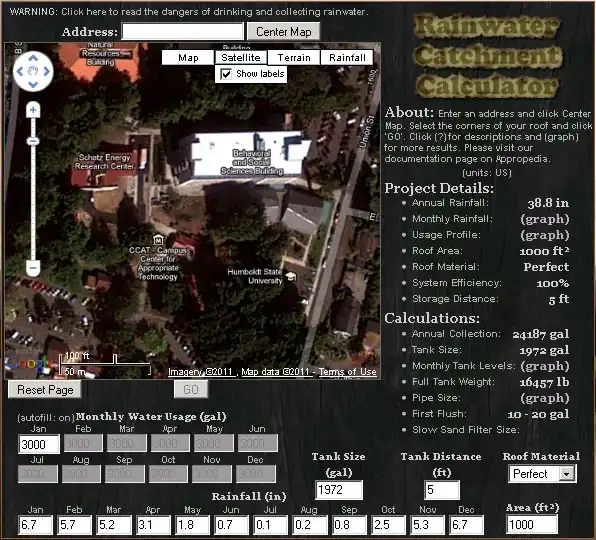Click the Annual Collection value 24187 gal
This screenshot has height=540, width=596.
tap(541, 334)
